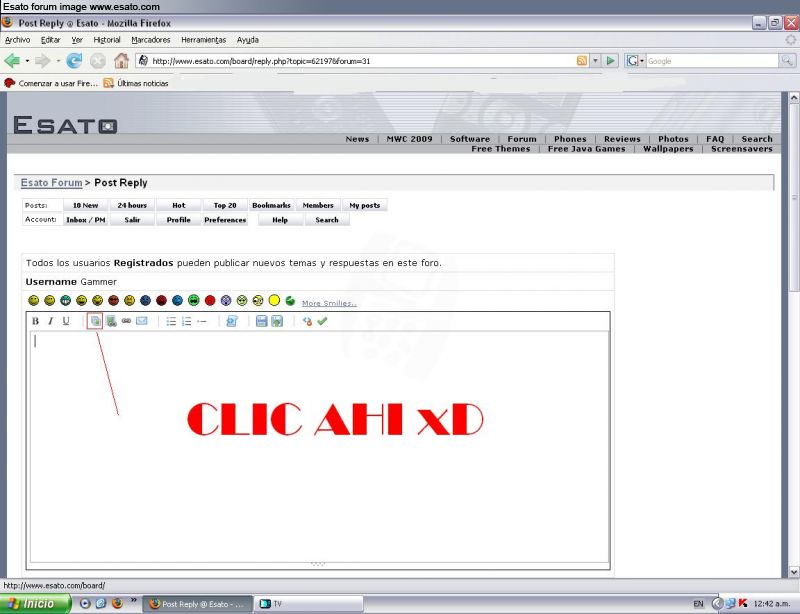Click the insert image icon in editor toolbar
The height and width of the screenshot is (614, 800).
pyautogui.click(x=95, y=321)
